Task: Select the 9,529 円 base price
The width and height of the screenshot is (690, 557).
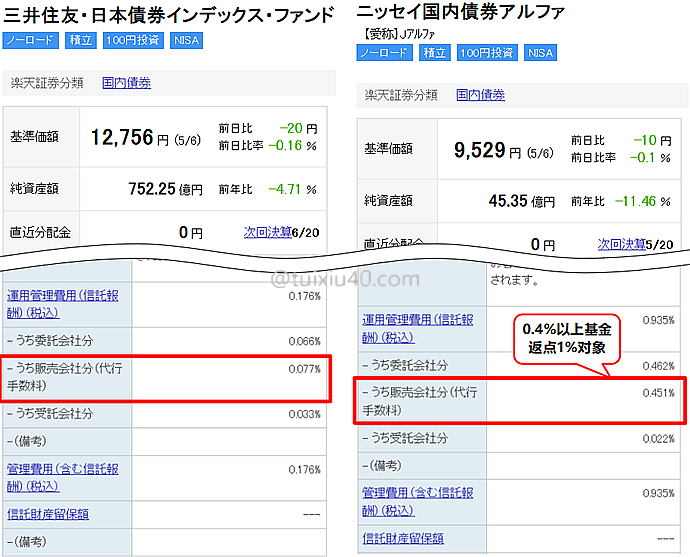Action: pyautogui.click(x=487, y=150)
